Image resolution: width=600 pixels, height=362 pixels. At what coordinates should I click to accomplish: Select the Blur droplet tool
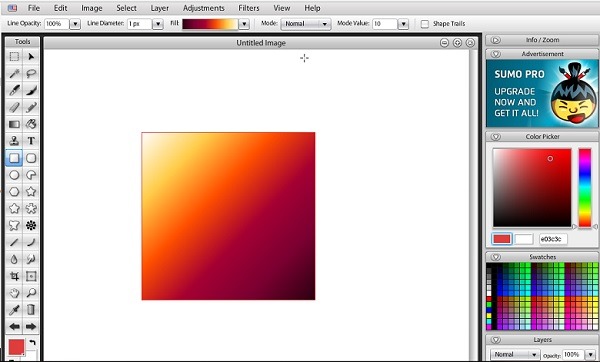click(14, 259)
